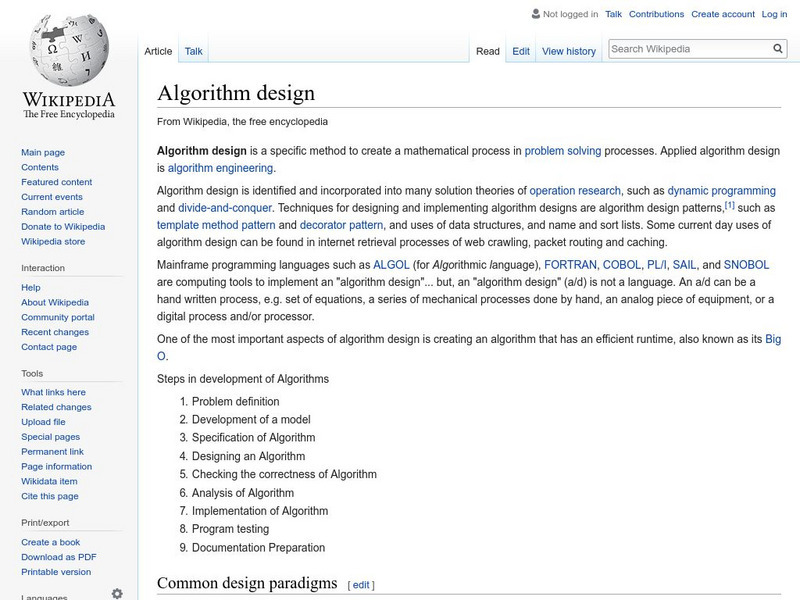800x600 pixels.
Task: Click Create a book
Action: [x=51, y=542]
